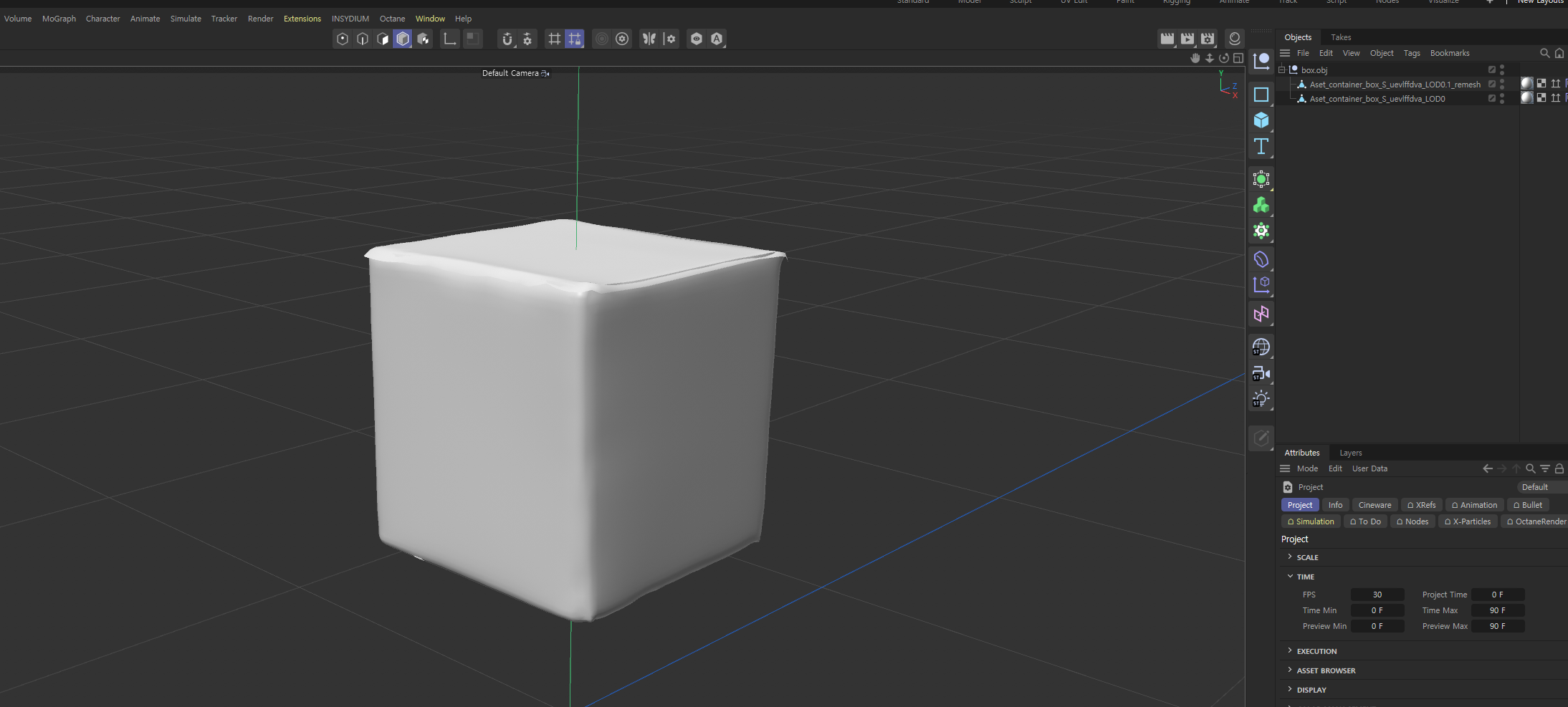
Task: Open the MoGraph menu
Action: [59, 19]
